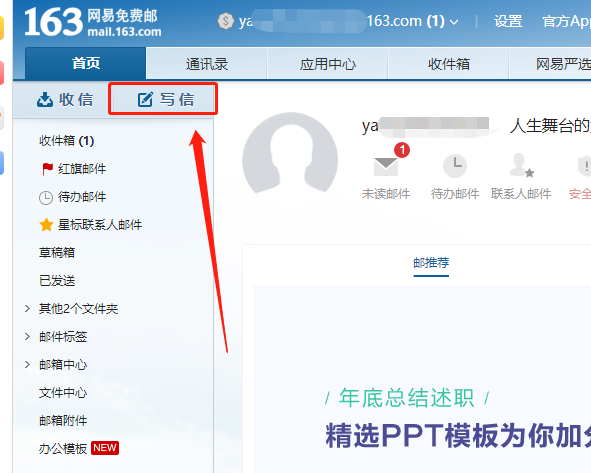Image resolution: width=591 pixels, height=473 pixels.
Task: Click the 联系人邮件 label
Action: pos(521,194)
